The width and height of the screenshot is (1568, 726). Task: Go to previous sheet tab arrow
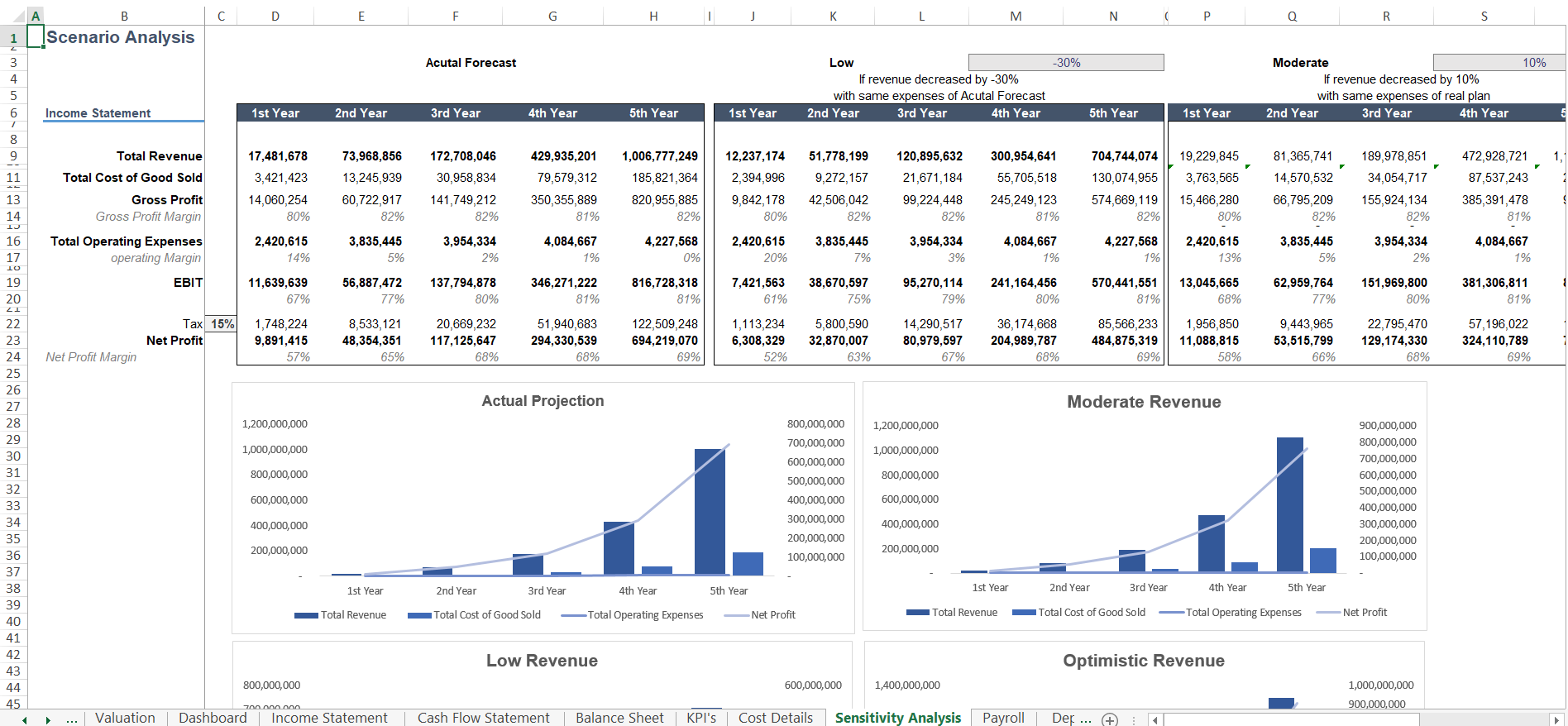click(25, 720)
